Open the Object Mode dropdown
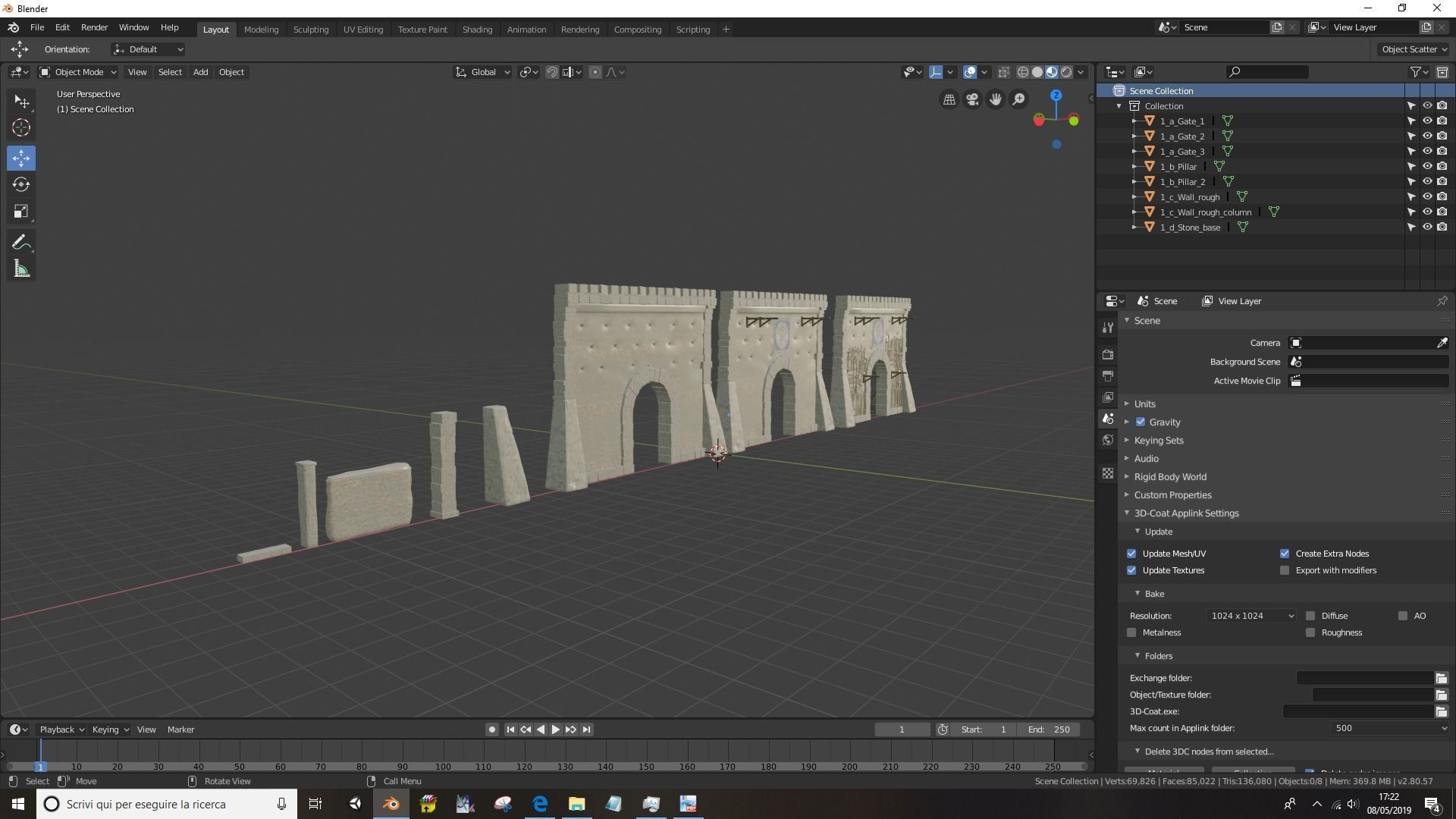1456x819 pixels. click(x=78, y=72)
